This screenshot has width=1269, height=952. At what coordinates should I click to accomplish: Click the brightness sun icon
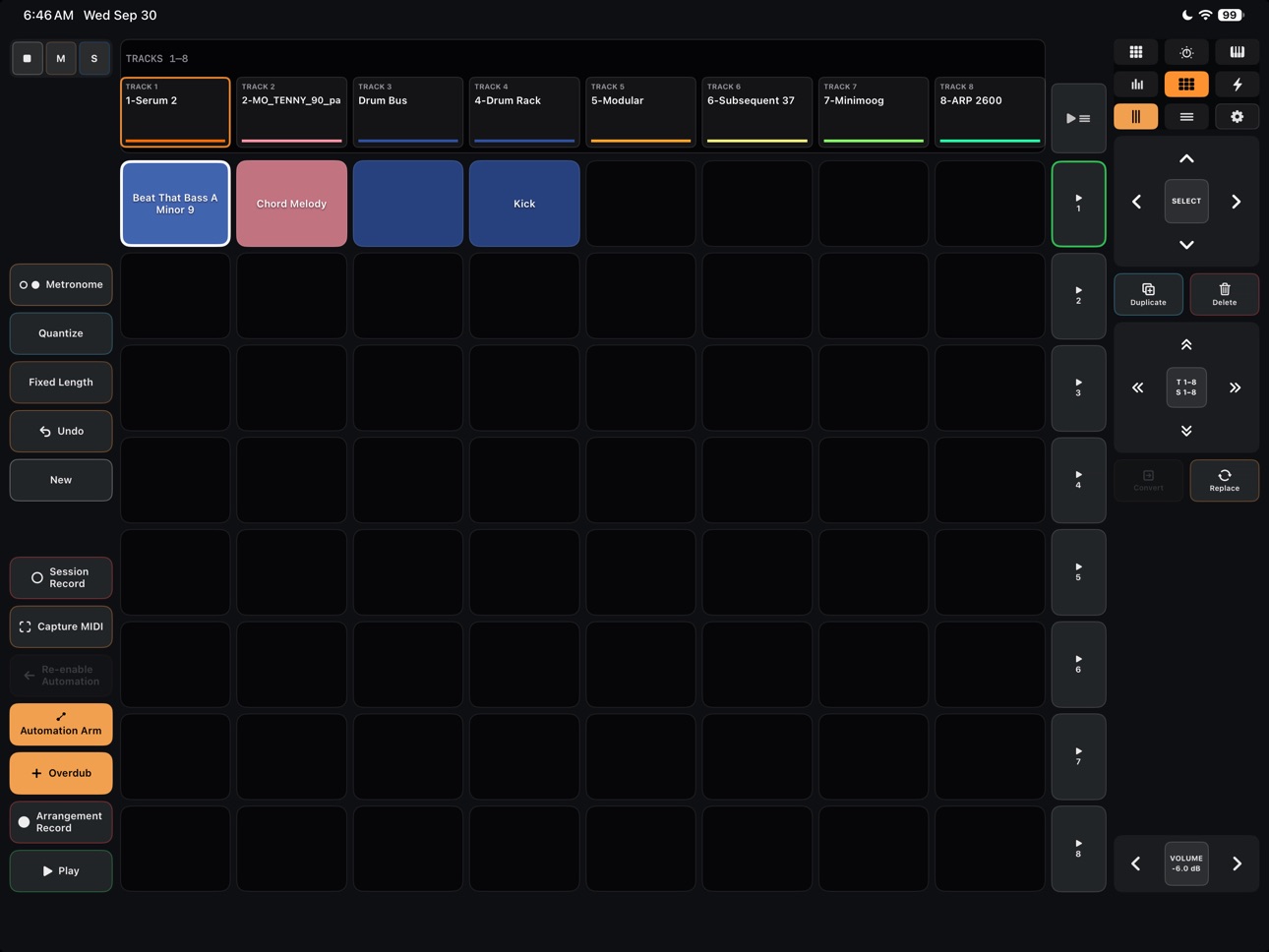(1186, 52)
